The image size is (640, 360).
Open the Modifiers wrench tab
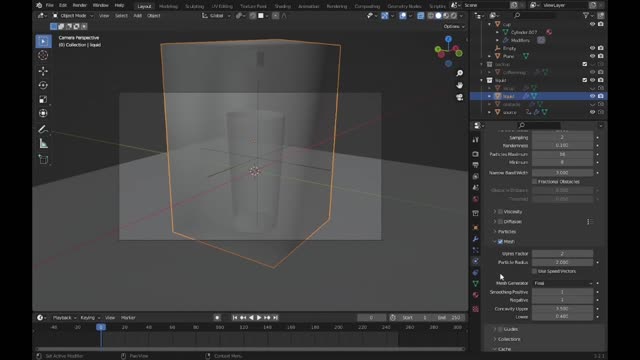[476, 239]
